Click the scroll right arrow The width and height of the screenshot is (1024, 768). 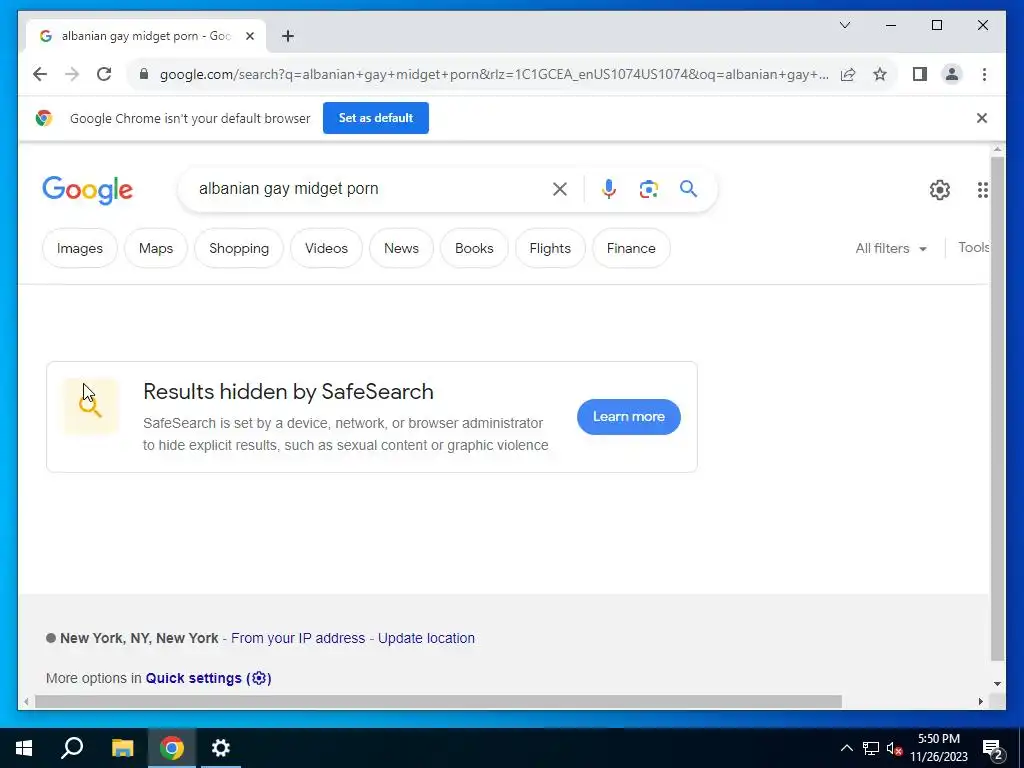tap(980, 701)
